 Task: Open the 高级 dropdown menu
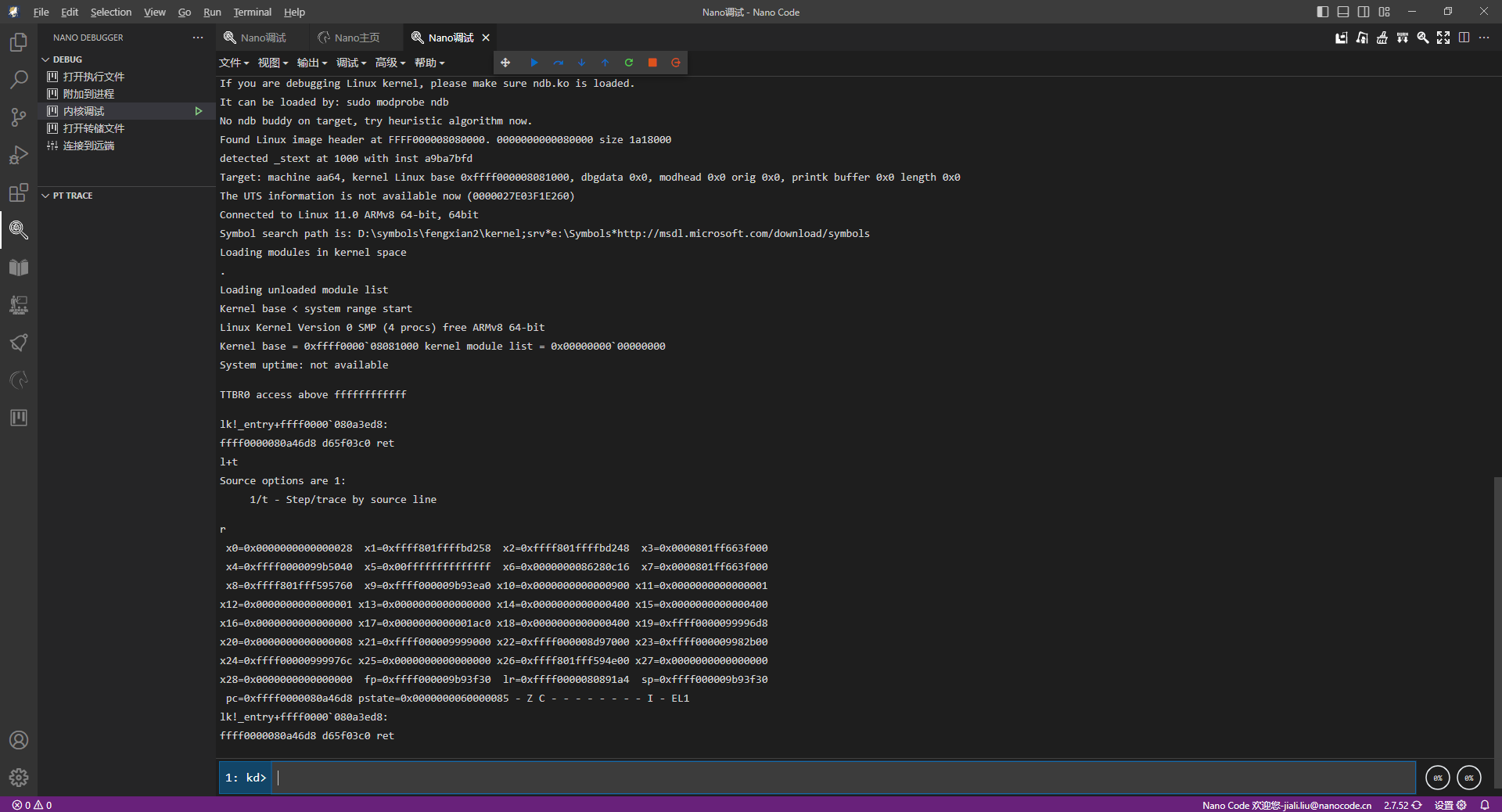(390, 63)
